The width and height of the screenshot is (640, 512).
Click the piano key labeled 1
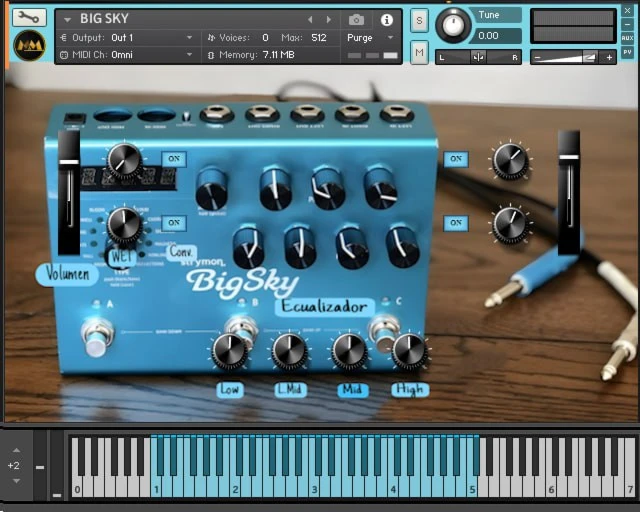pyautogui.click(x=156, y=489)
